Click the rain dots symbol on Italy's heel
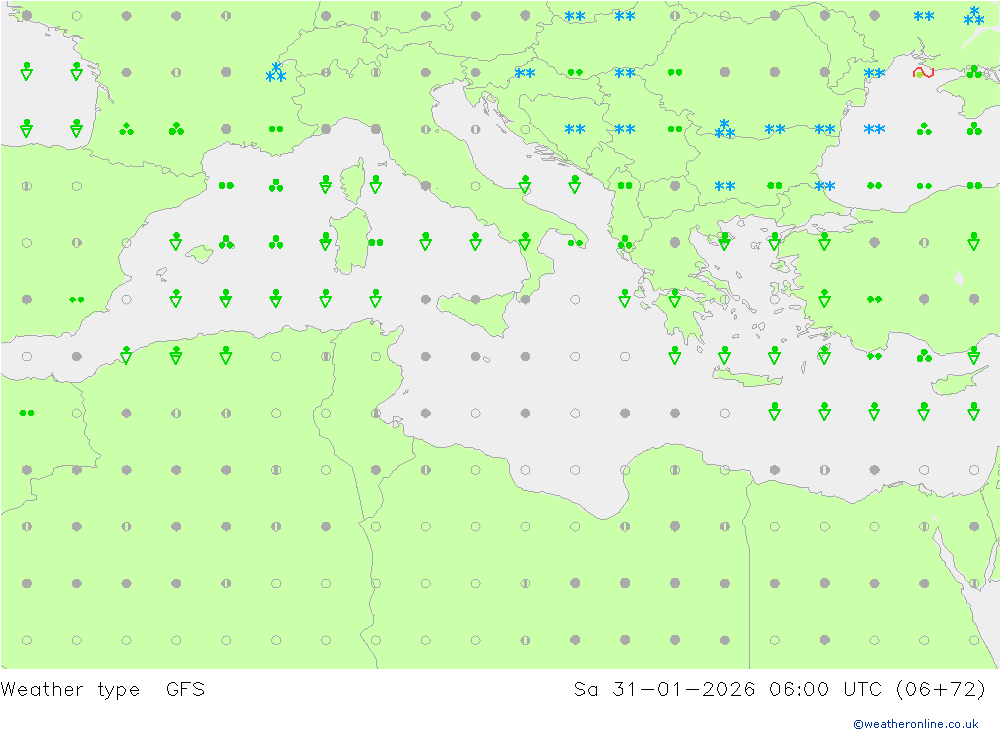This screenshot has width=1000, height=733. [x=575, y=242]
